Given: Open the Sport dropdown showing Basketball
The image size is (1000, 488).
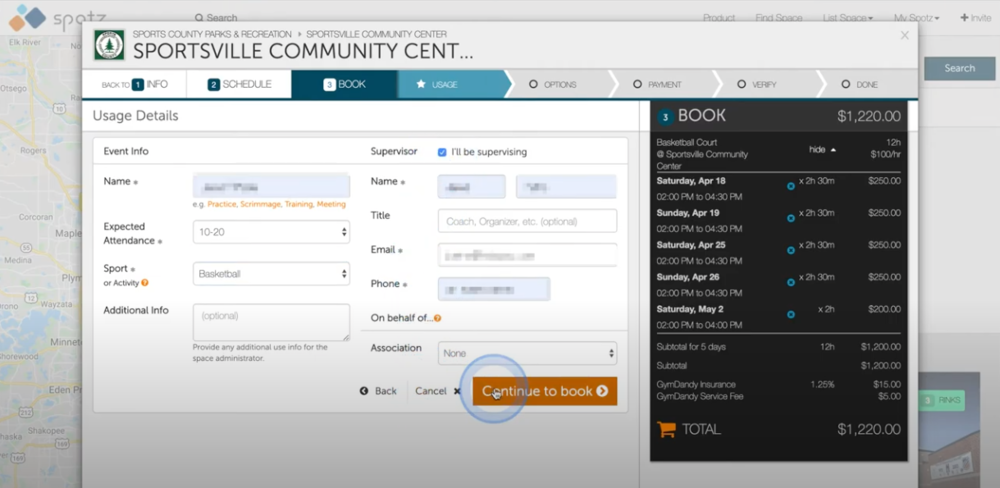Looking at the screenshot, I should point(271,274).
